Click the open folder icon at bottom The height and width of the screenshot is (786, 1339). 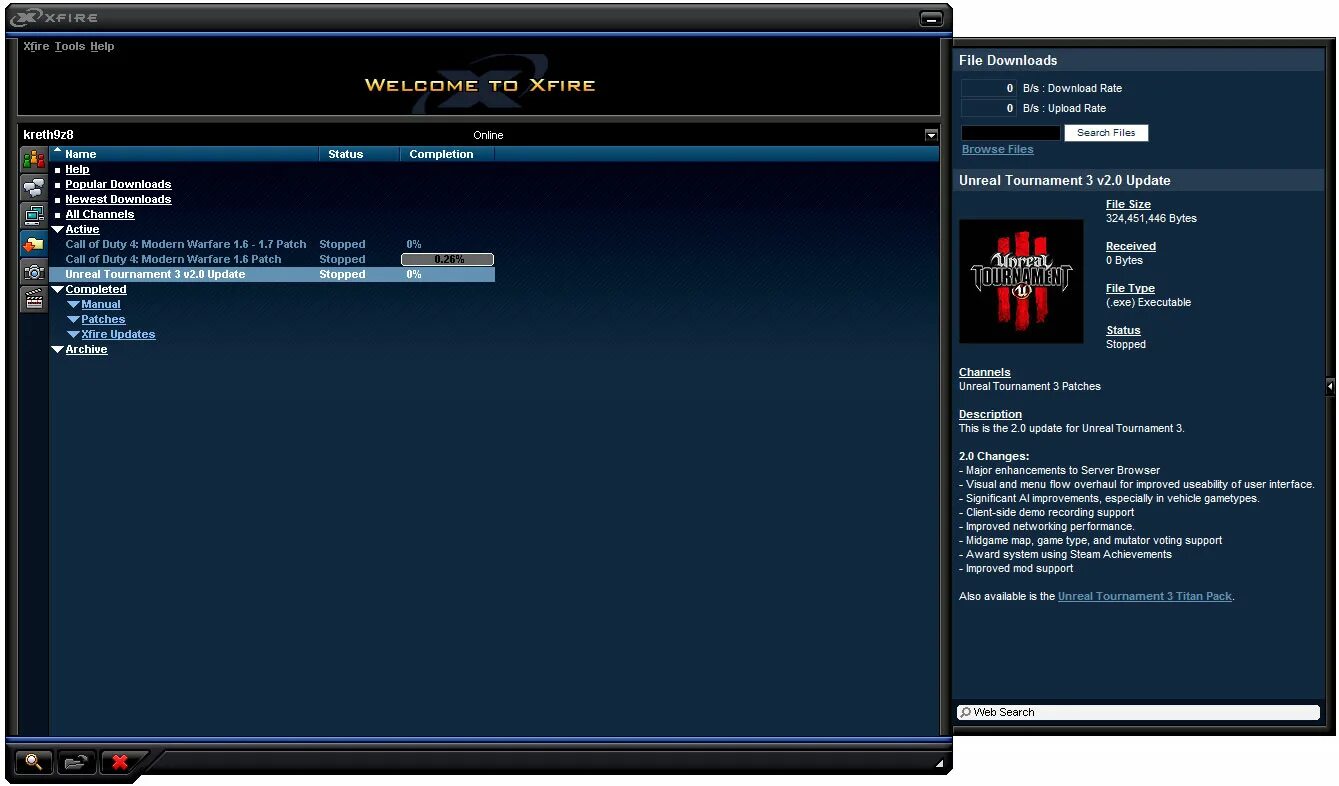pos(76,763)
